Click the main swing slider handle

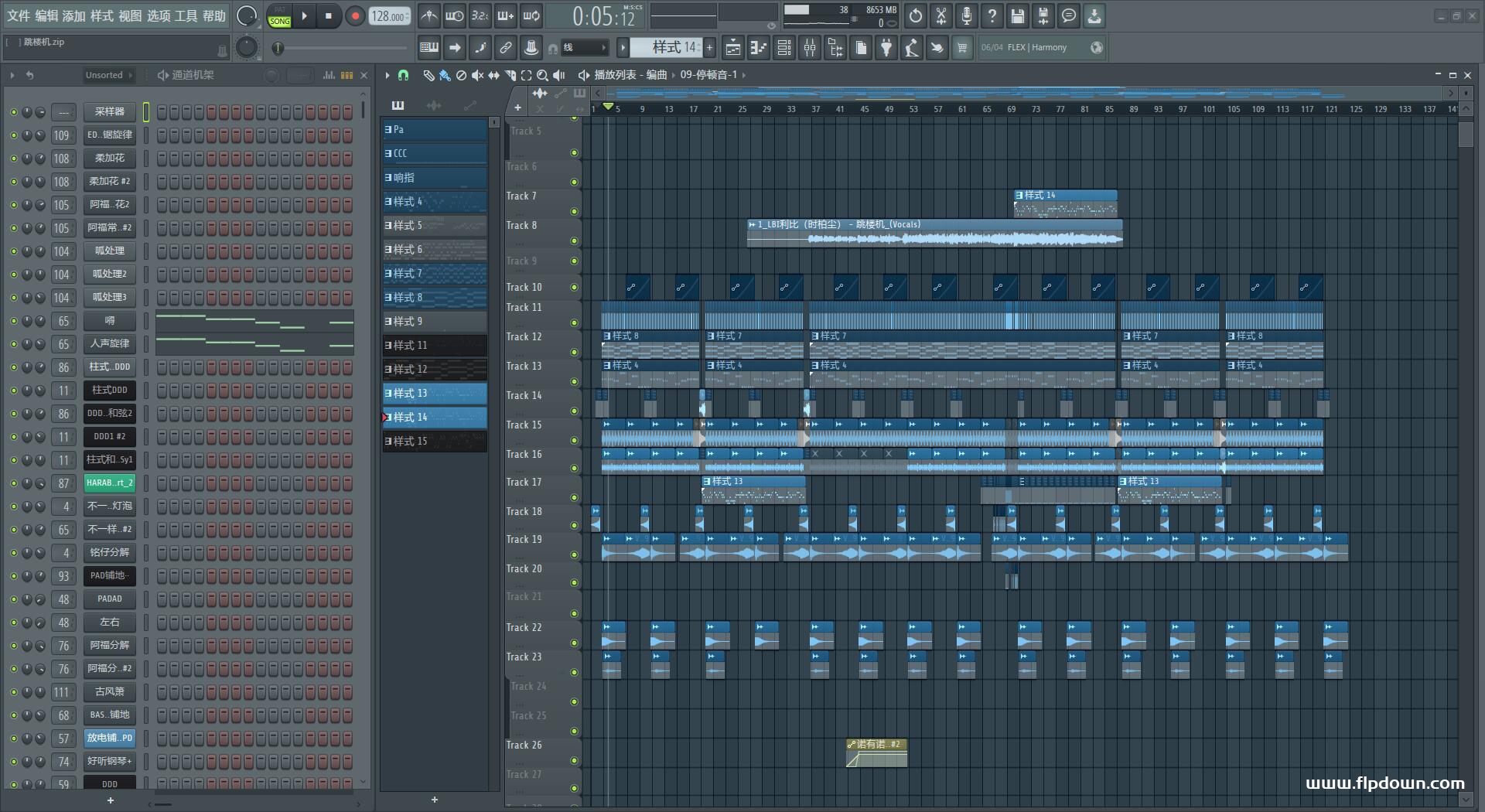[278, 48]
